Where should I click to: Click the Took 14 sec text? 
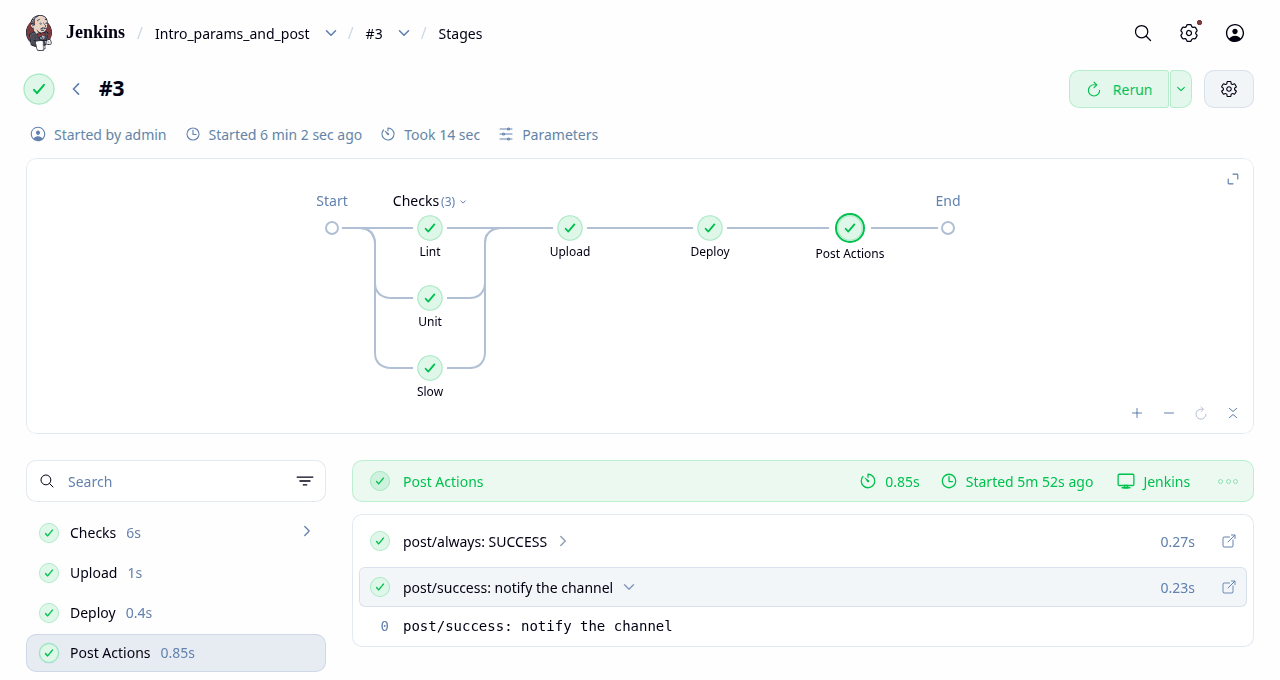[x=442, y=134]
